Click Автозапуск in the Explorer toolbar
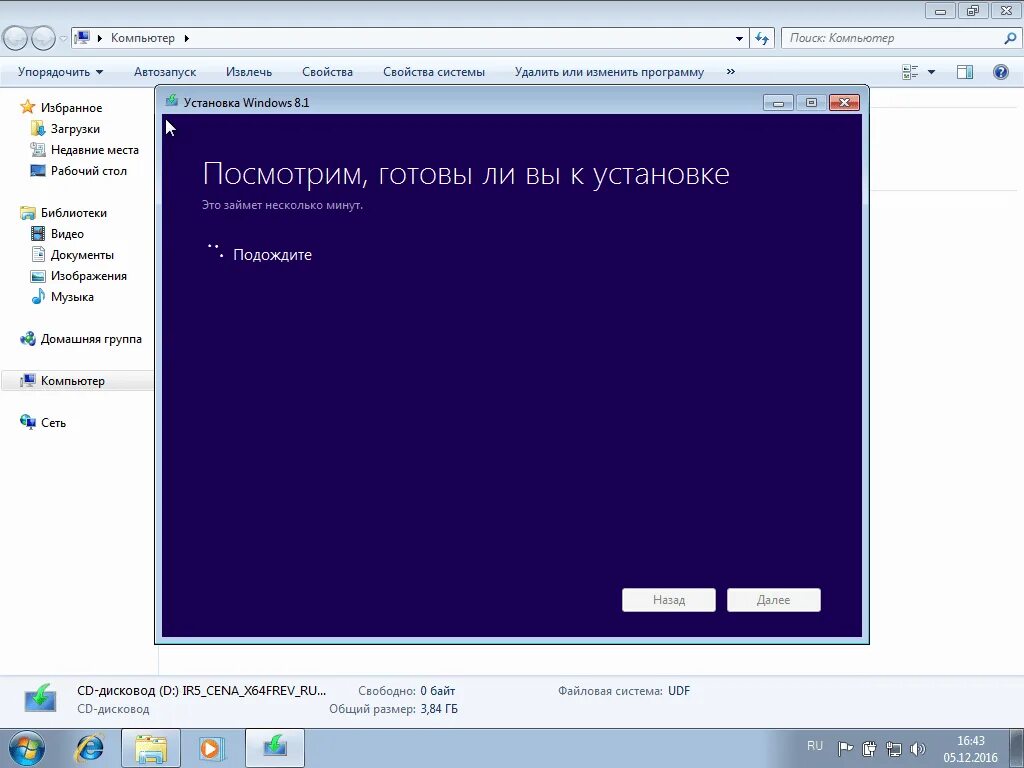1024x768 pixels. pyautogui.click(x=165, y=72)
